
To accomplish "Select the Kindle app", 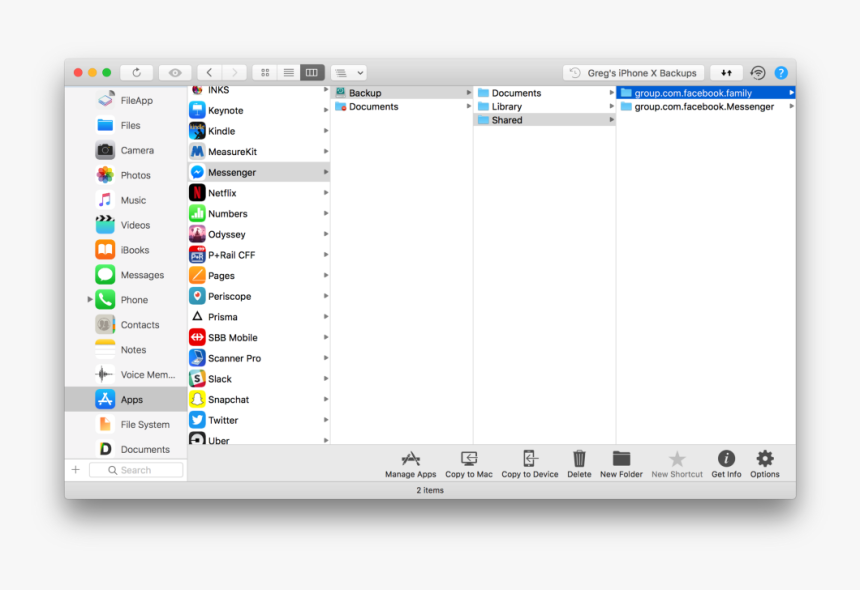I will (x=259, y=131).
